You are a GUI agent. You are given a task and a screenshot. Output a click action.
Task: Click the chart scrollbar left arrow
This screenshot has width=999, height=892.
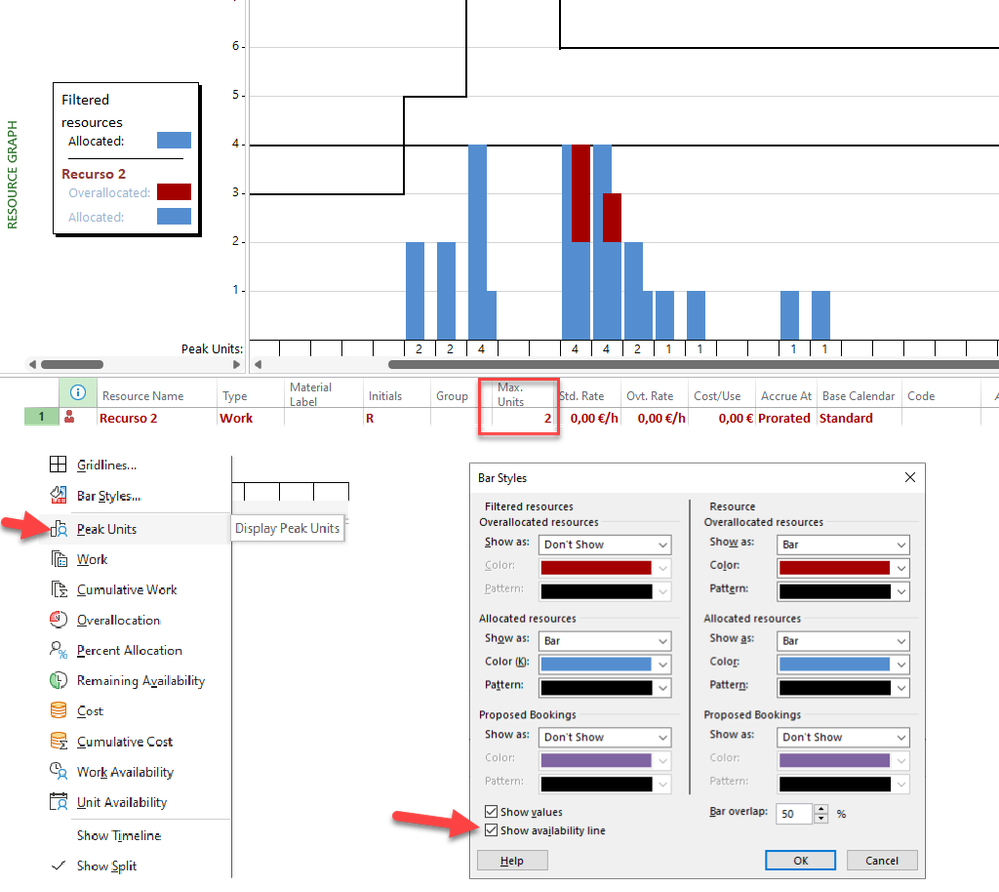click(x=258, y=364)
